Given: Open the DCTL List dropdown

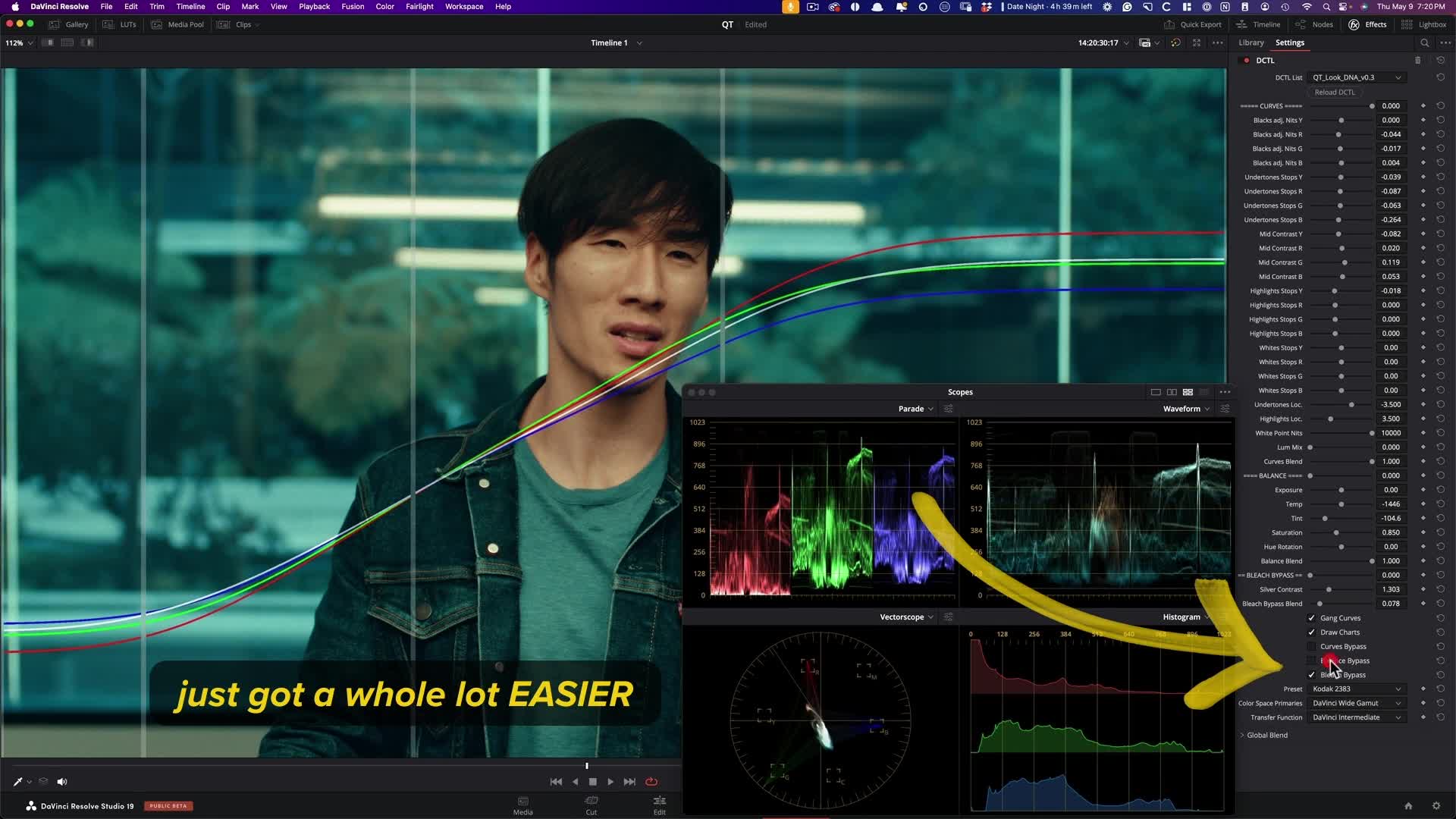Looking at the screenshot, I should 1356,77.
